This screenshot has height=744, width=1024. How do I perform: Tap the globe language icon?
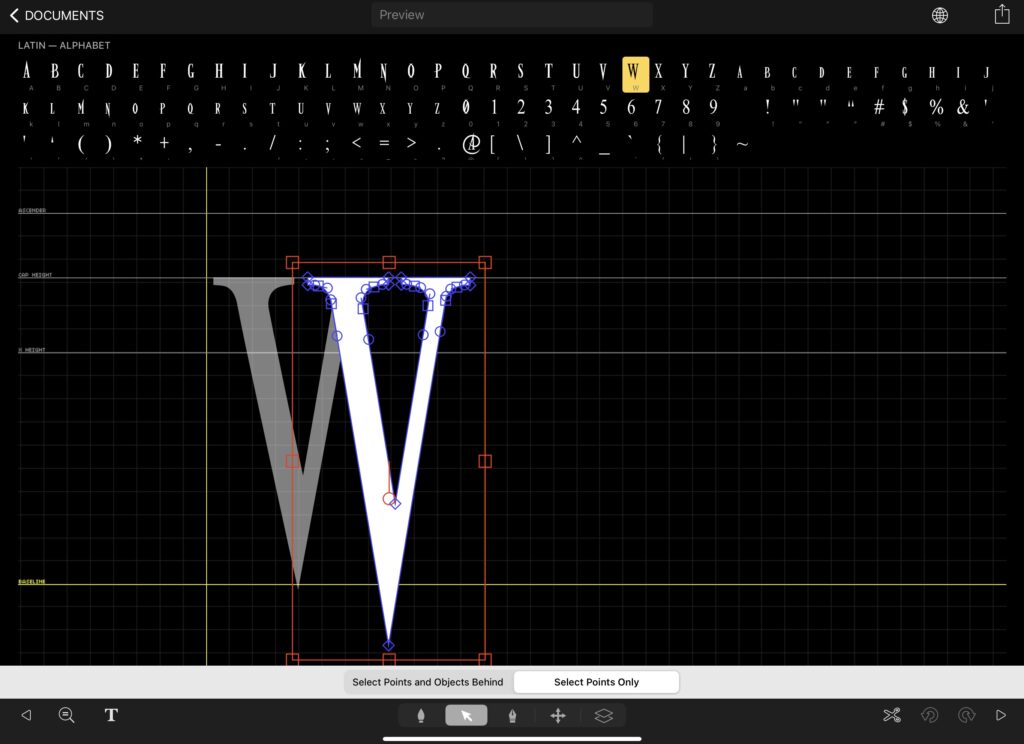(940, 15)
